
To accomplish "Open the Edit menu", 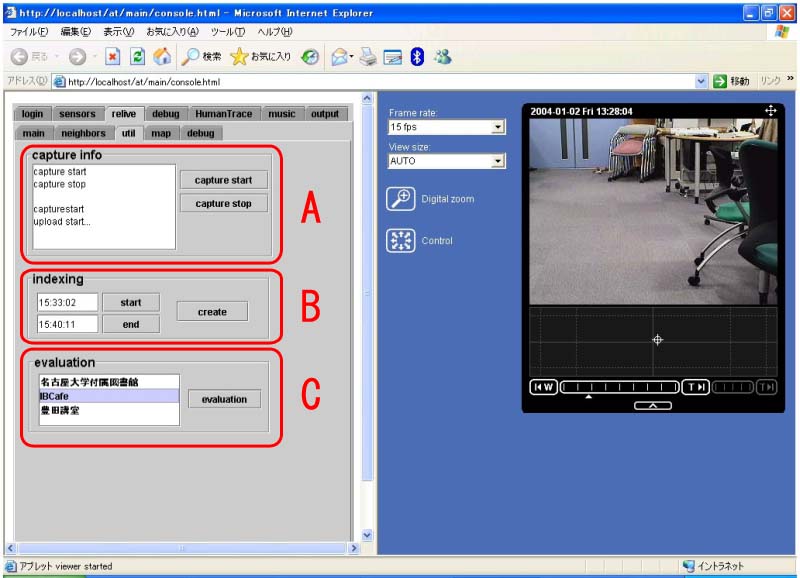I will (x=76, y=32).
